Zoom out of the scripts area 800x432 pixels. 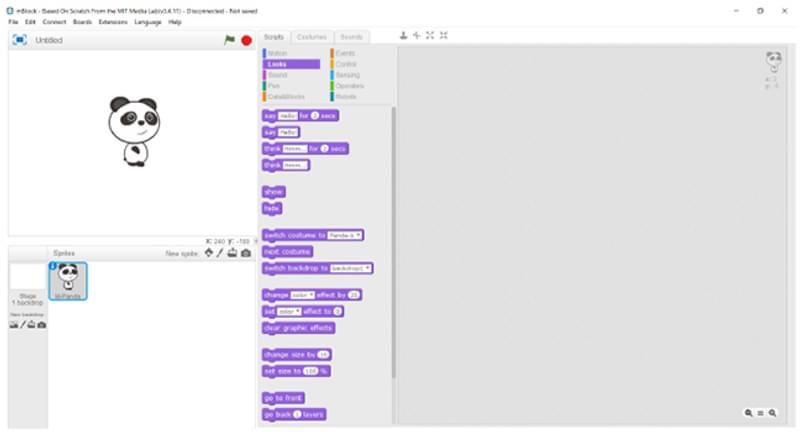coord(748,413)
